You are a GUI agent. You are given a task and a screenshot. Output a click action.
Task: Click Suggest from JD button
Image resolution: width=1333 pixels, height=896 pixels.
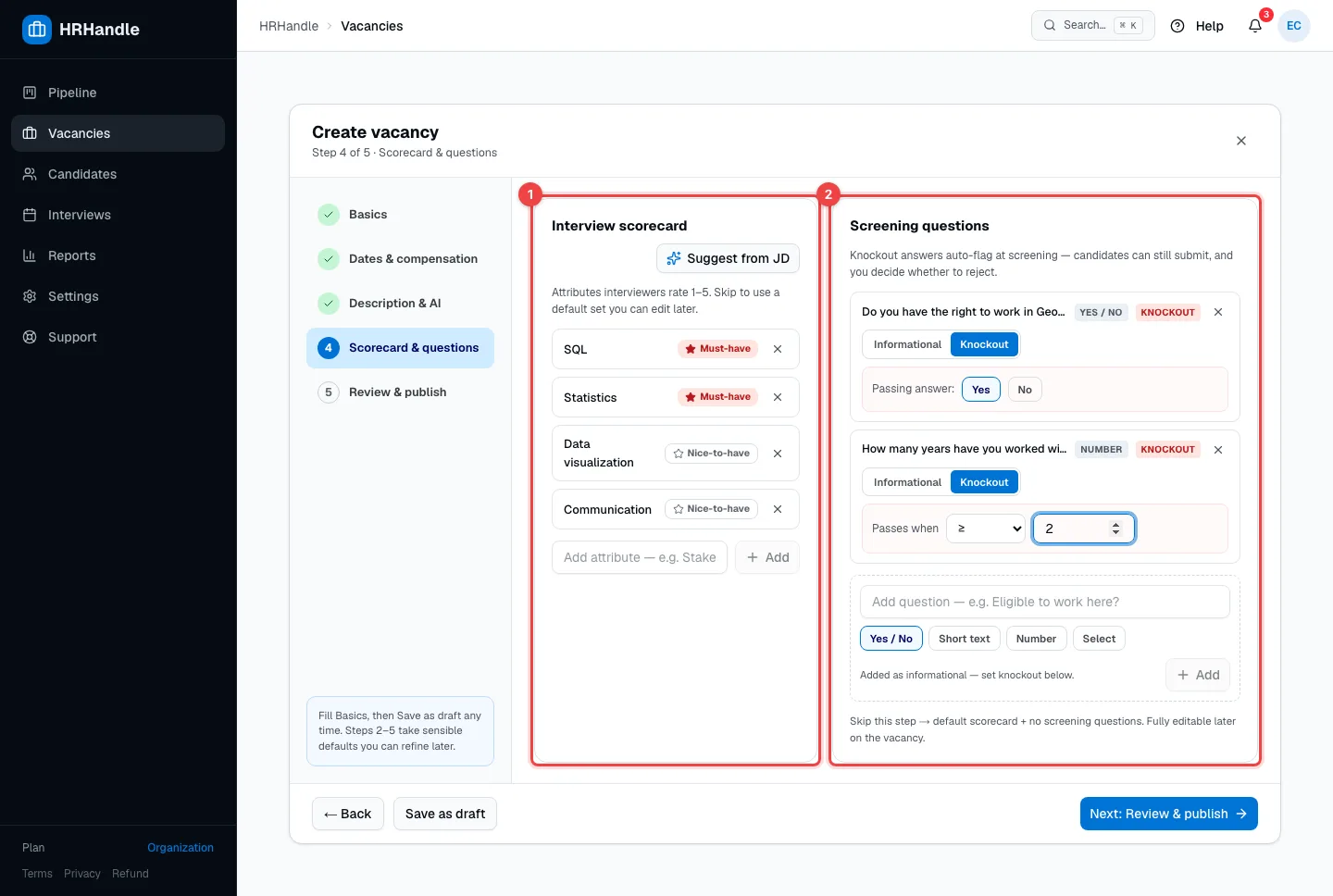728,258
